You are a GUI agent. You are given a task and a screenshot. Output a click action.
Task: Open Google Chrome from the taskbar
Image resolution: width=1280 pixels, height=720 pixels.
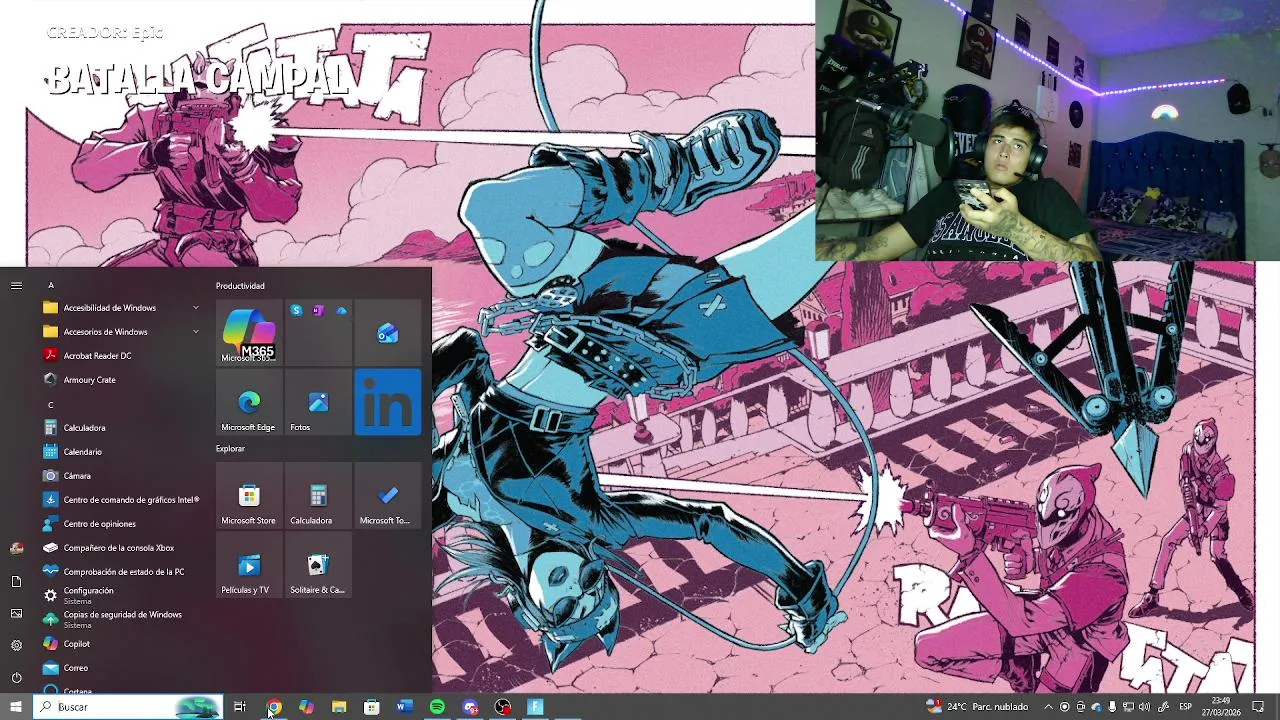pos(273,707)
